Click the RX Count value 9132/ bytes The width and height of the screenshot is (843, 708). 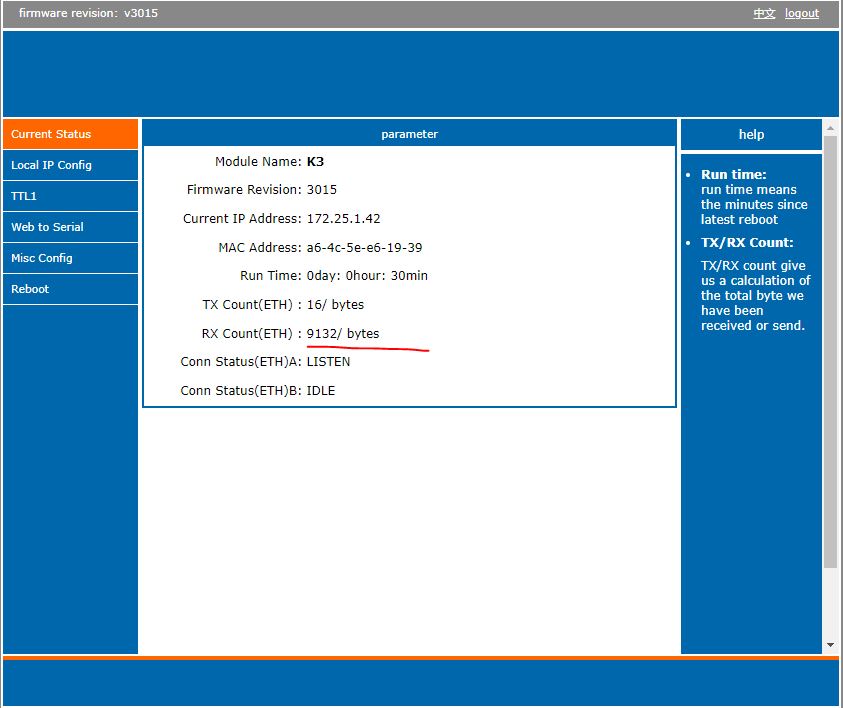coord(342,334)
